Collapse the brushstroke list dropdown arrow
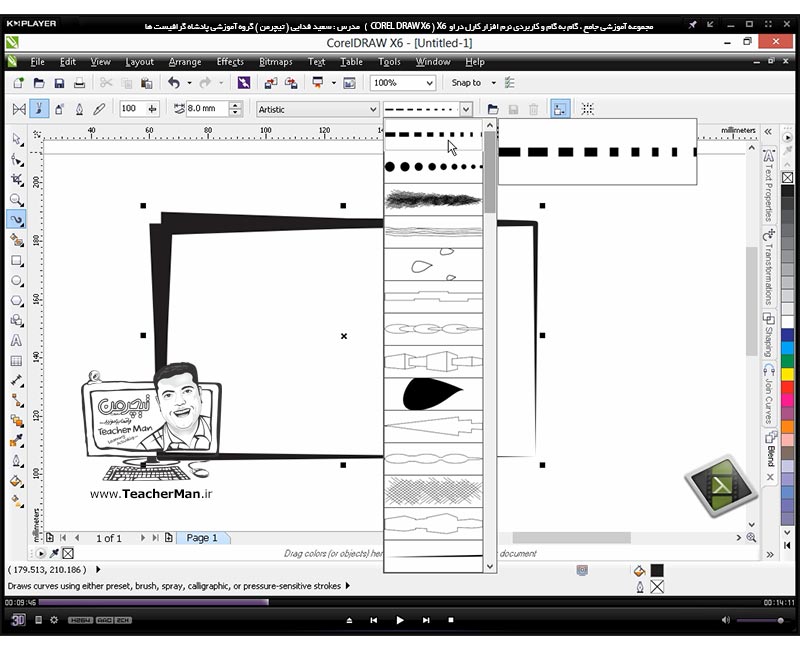Screen dimensions: 800x650 tap(465, 109)
